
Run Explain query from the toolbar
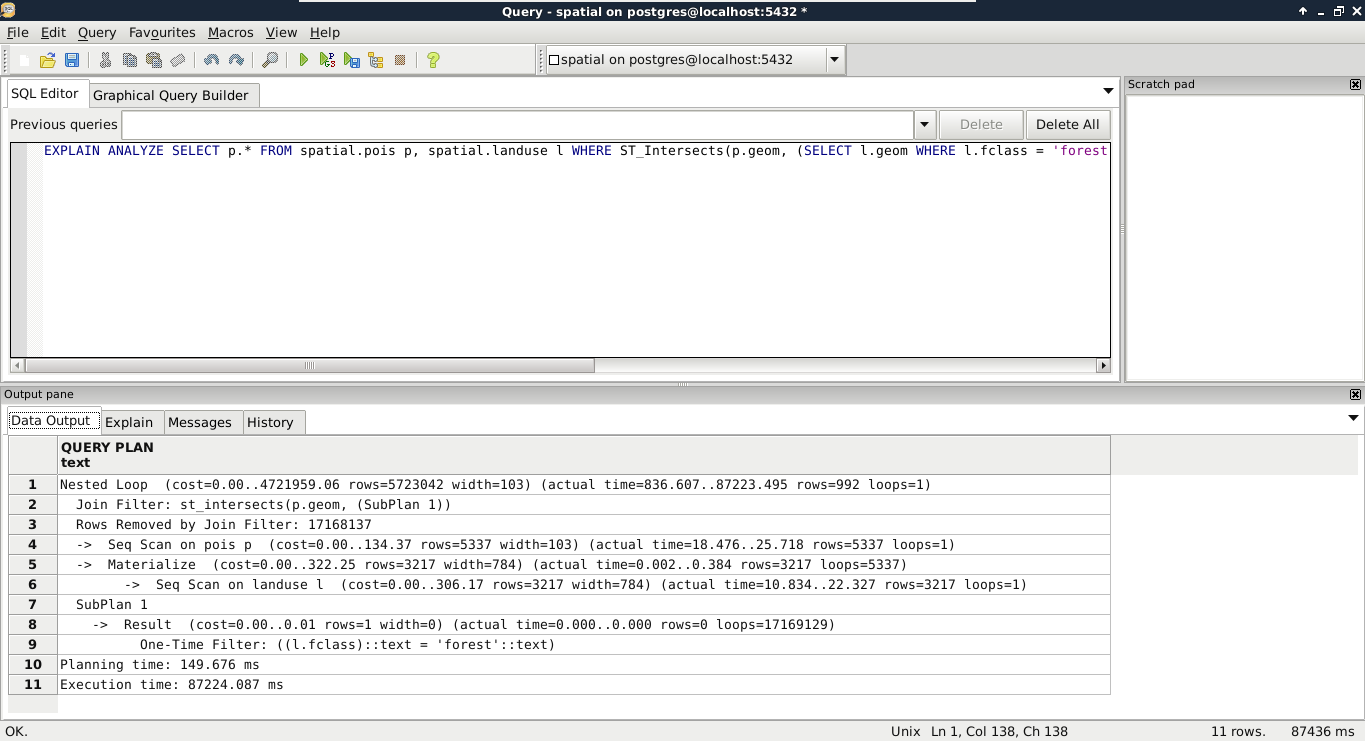click(376, 60)
